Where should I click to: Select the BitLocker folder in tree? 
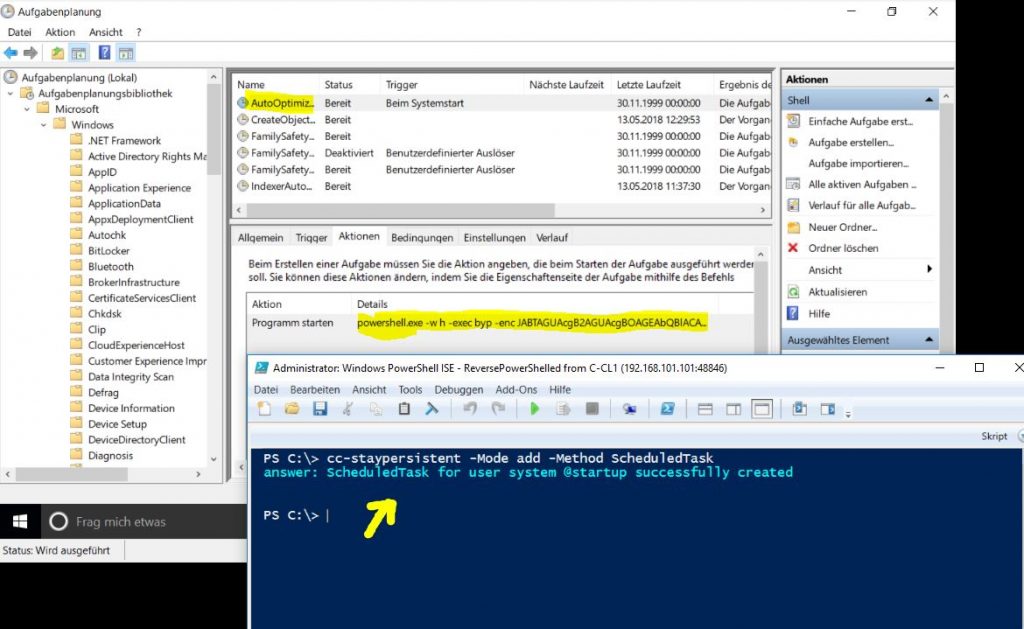[x=108, y=251]
